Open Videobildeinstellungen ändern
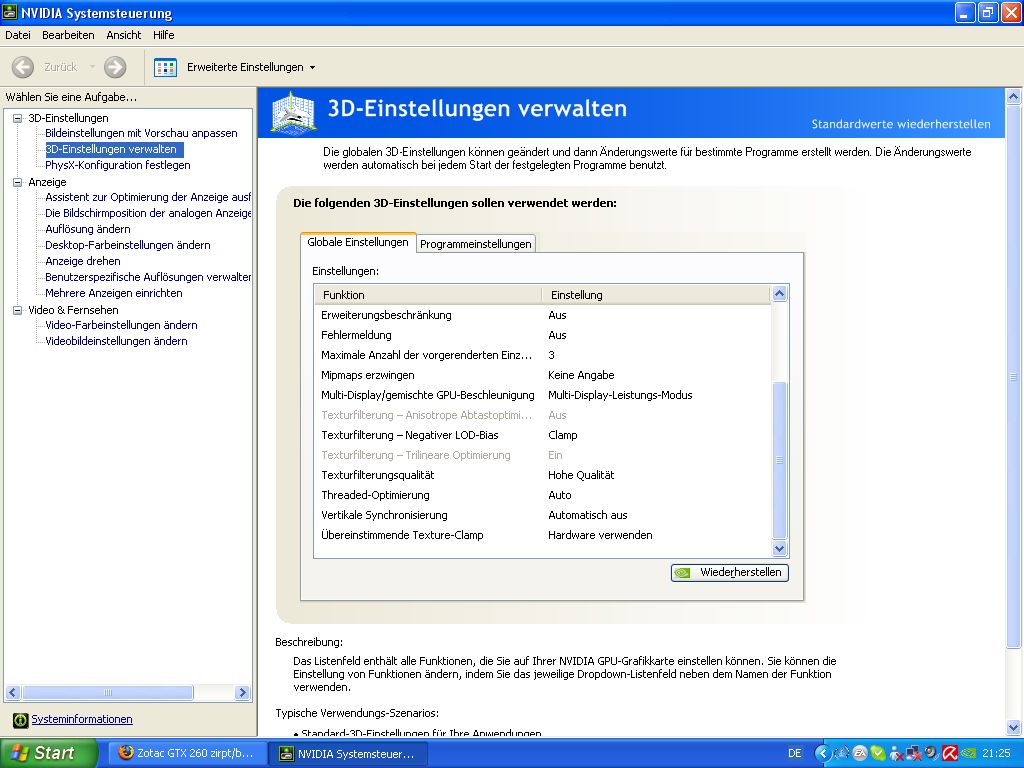The image size is (1024, 768). click(116, 342)
